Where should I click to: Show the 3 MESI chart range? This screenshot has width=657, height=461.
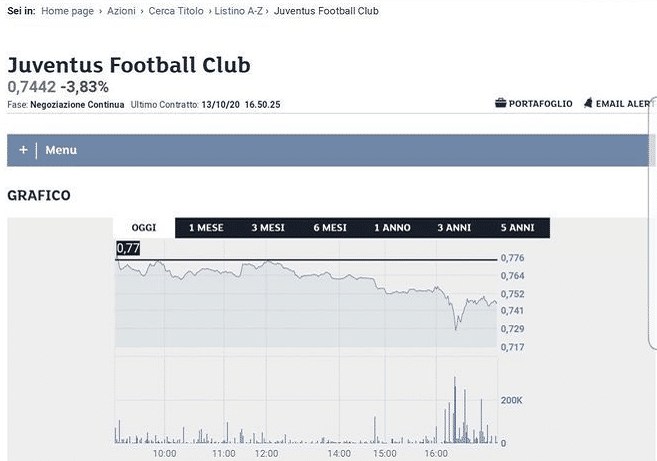[268, 228]
